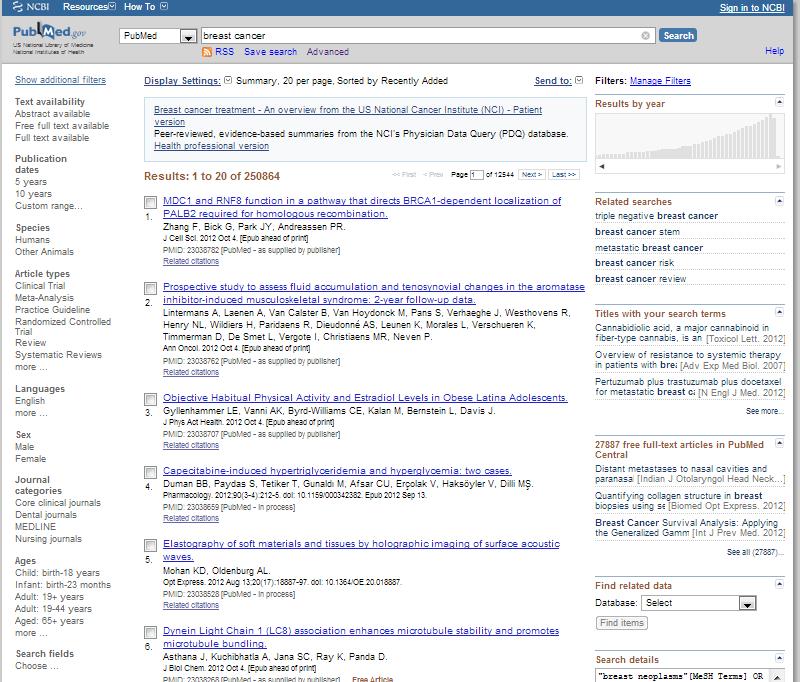Search metastatic breast cancer related term
The height and width of the screenshot is (682, 800).
coord(649,247)
